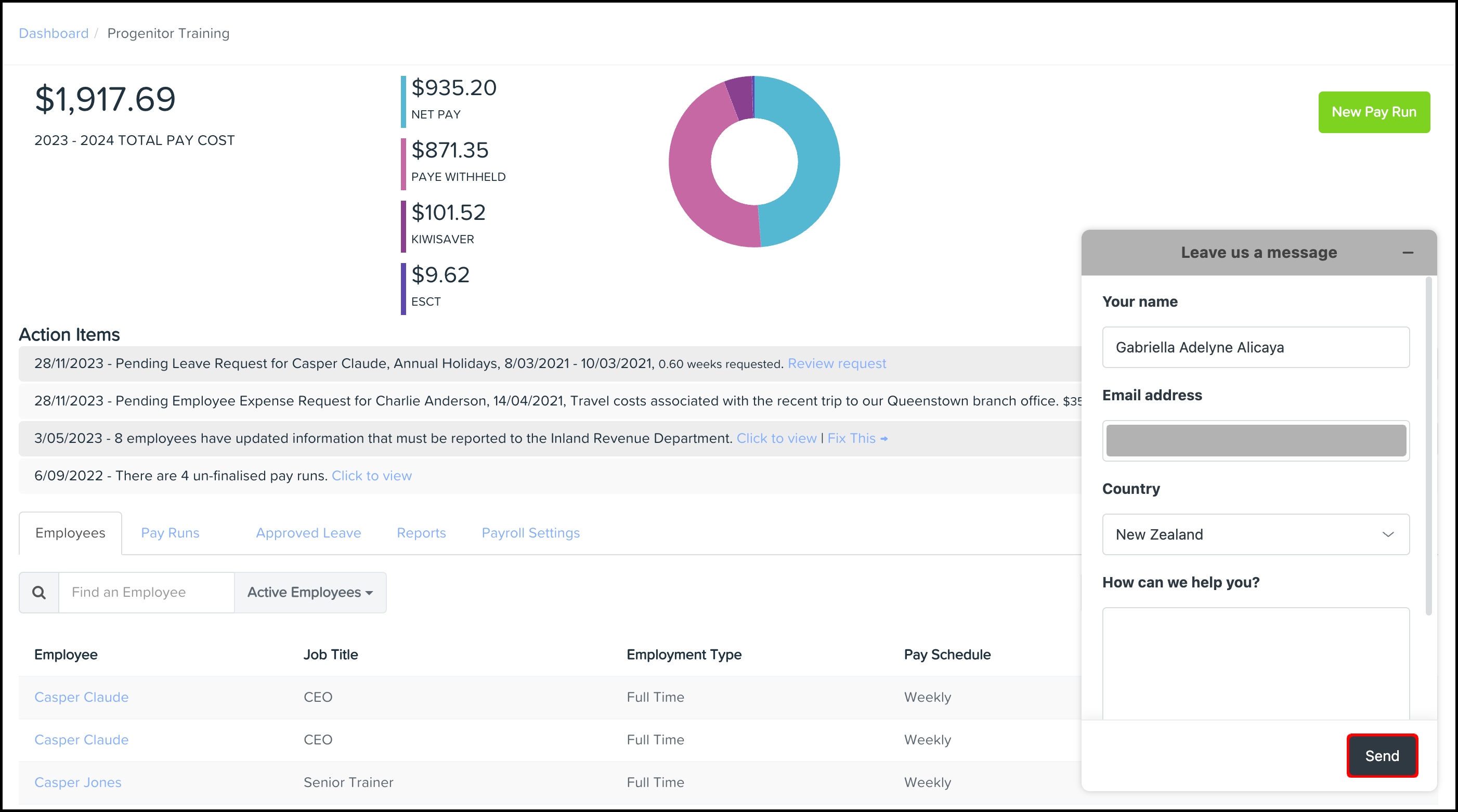This screenshot has width=1458, height=812.
Task: Click the Fix This arrow link
Action: click(857, 439)
